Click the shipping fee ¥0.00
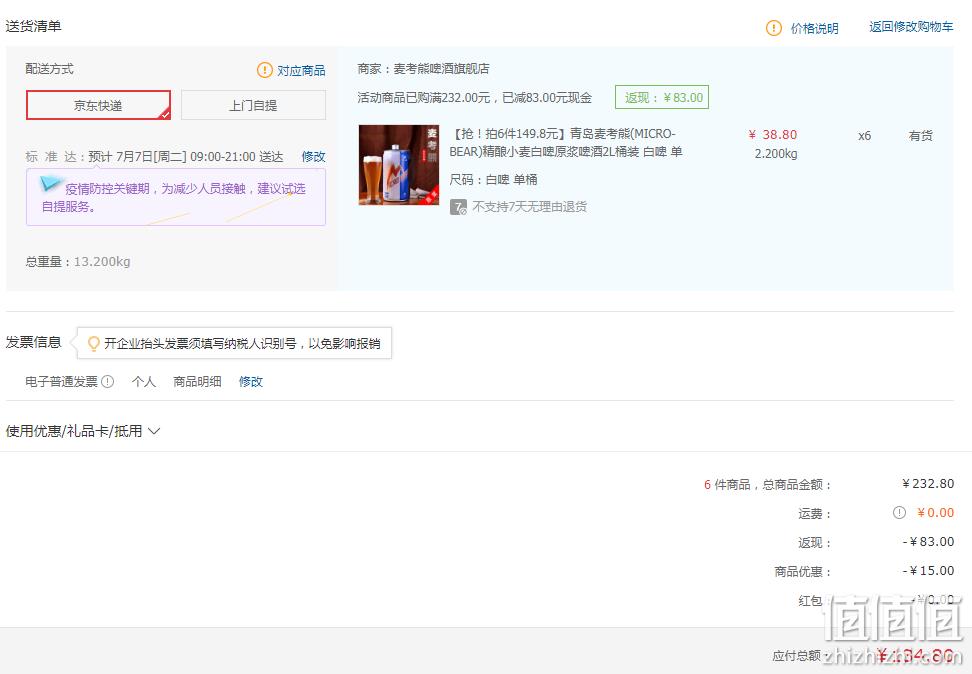This screenshot has width=972, height=674. pyautogui.click(x=935, y=513)
